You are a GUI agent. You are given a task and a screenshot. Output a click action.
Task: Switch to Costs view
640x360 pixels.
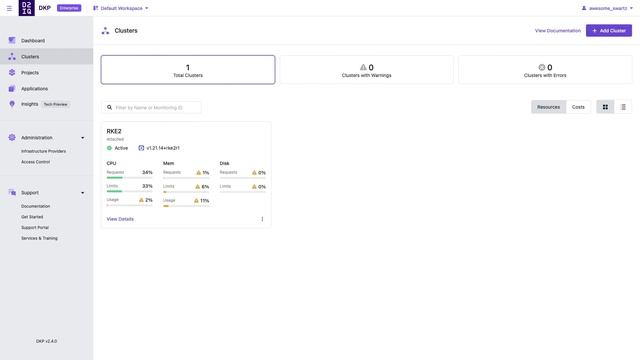pyautogui.click(x=578, y=107)
